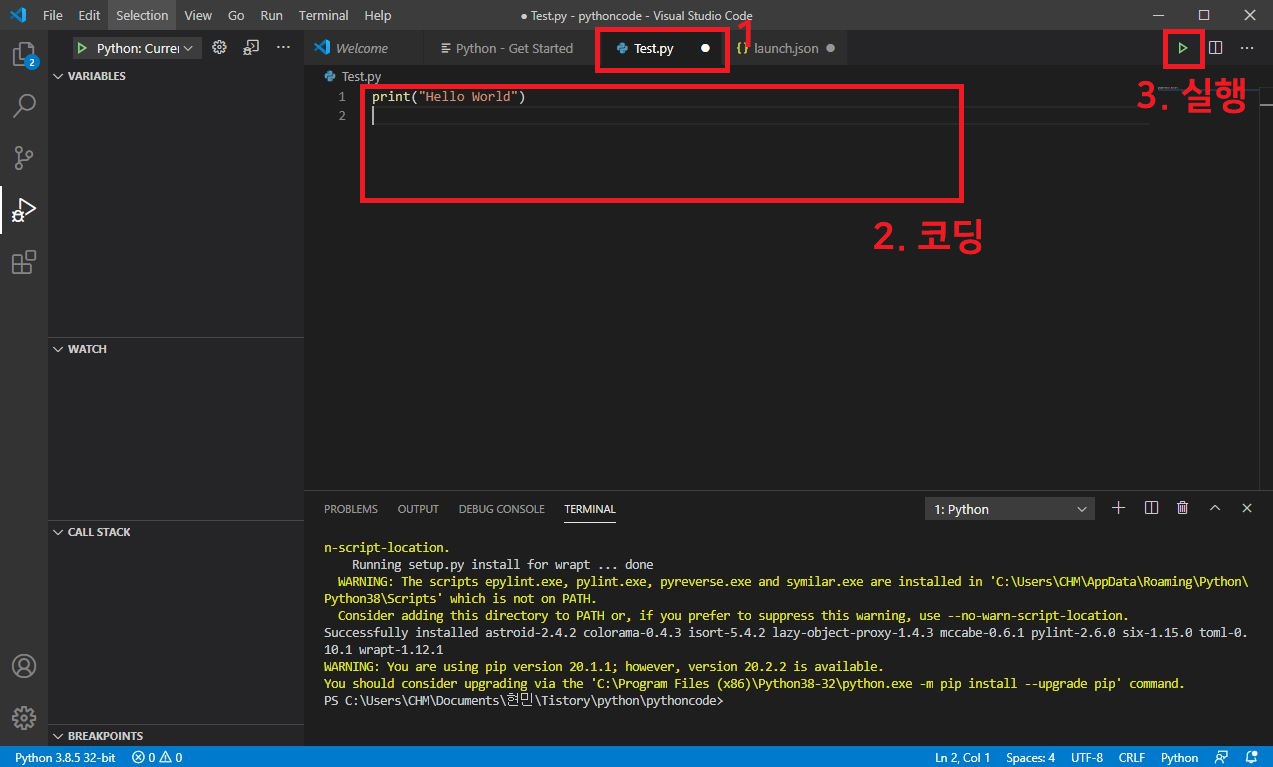This screenshot has width=1273, height=767.
Task: Click the Test.py breadcrumb above editor
Action: click(x=353, y=76)
